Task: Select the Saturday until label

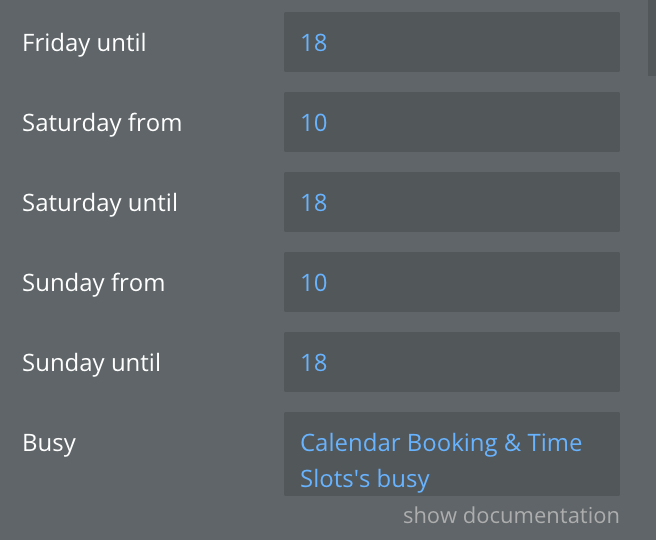Action: (100, 203)
